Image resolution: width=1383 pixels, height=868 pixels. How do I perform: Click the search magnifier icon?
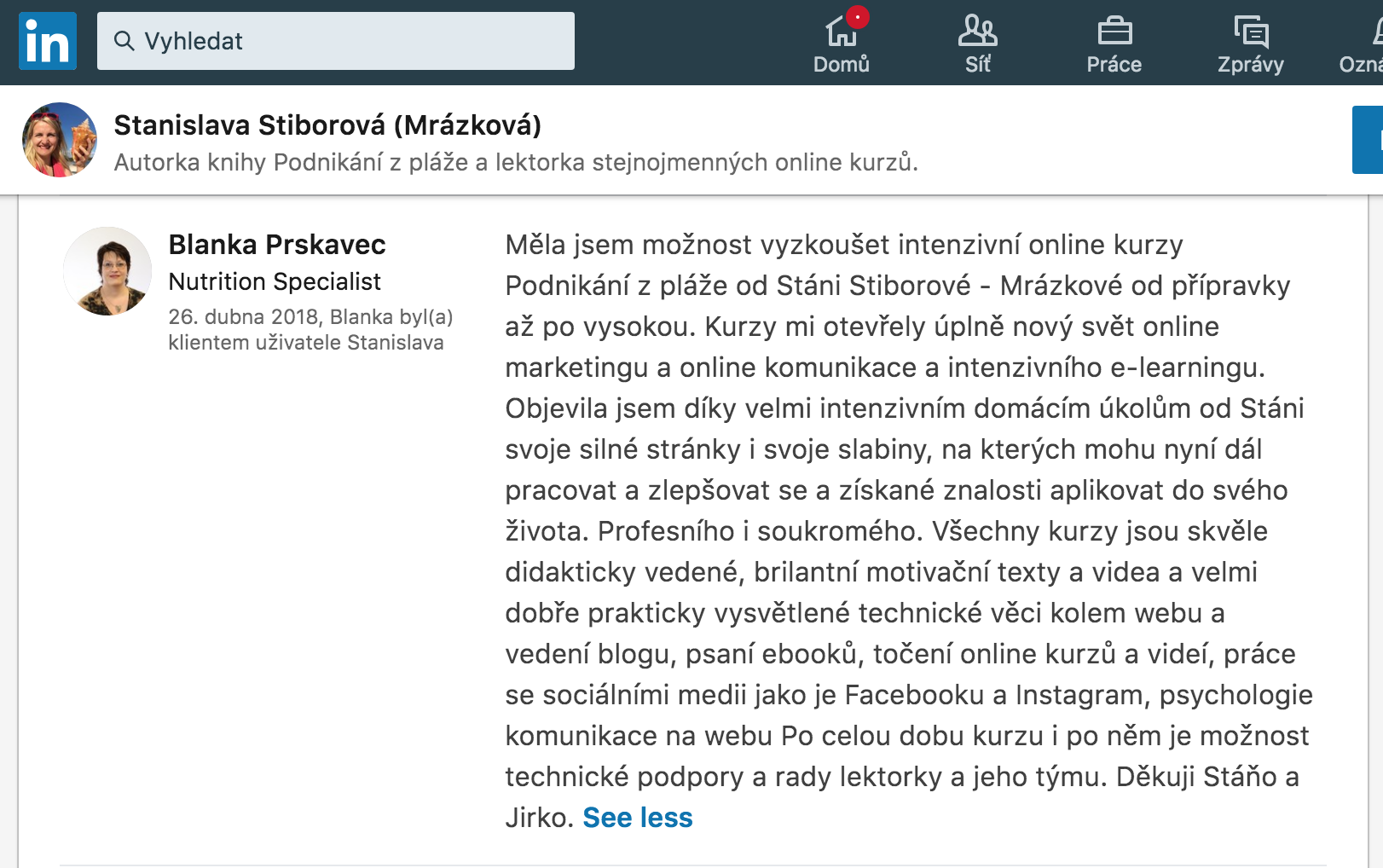click(x=124, y=41)
